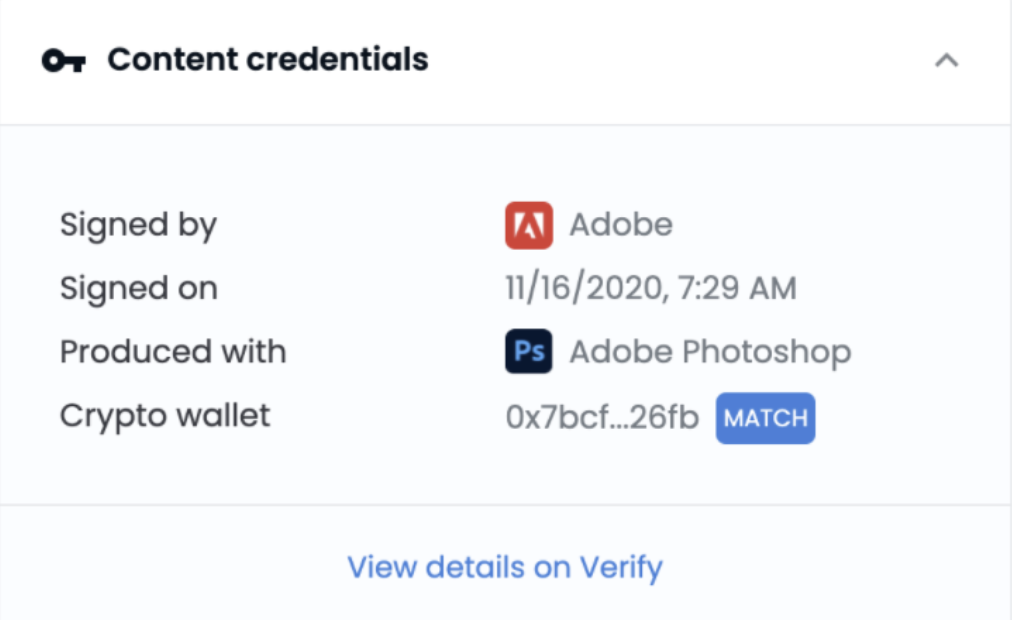This screenshot has width=1012, height=620.
Task: Click the word Verify in the link
Action: tap(621, 568)
